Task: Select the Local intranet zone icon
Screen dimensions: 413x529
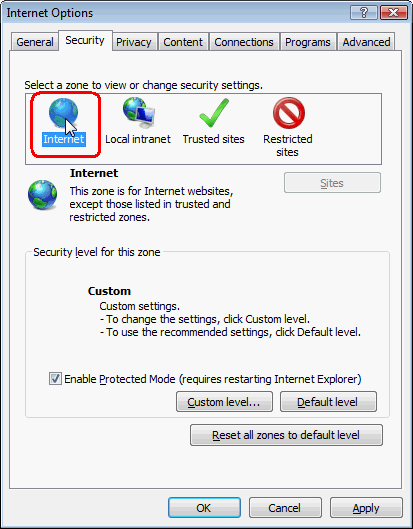Action: pyautogui.click(x=139, y=113)
